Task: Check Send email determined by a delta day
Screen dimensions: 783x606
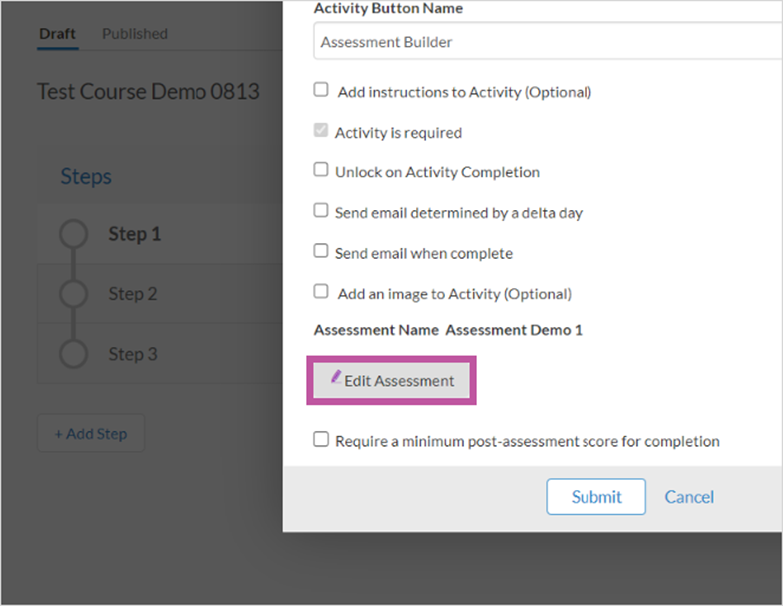Action: pos(321,210)
